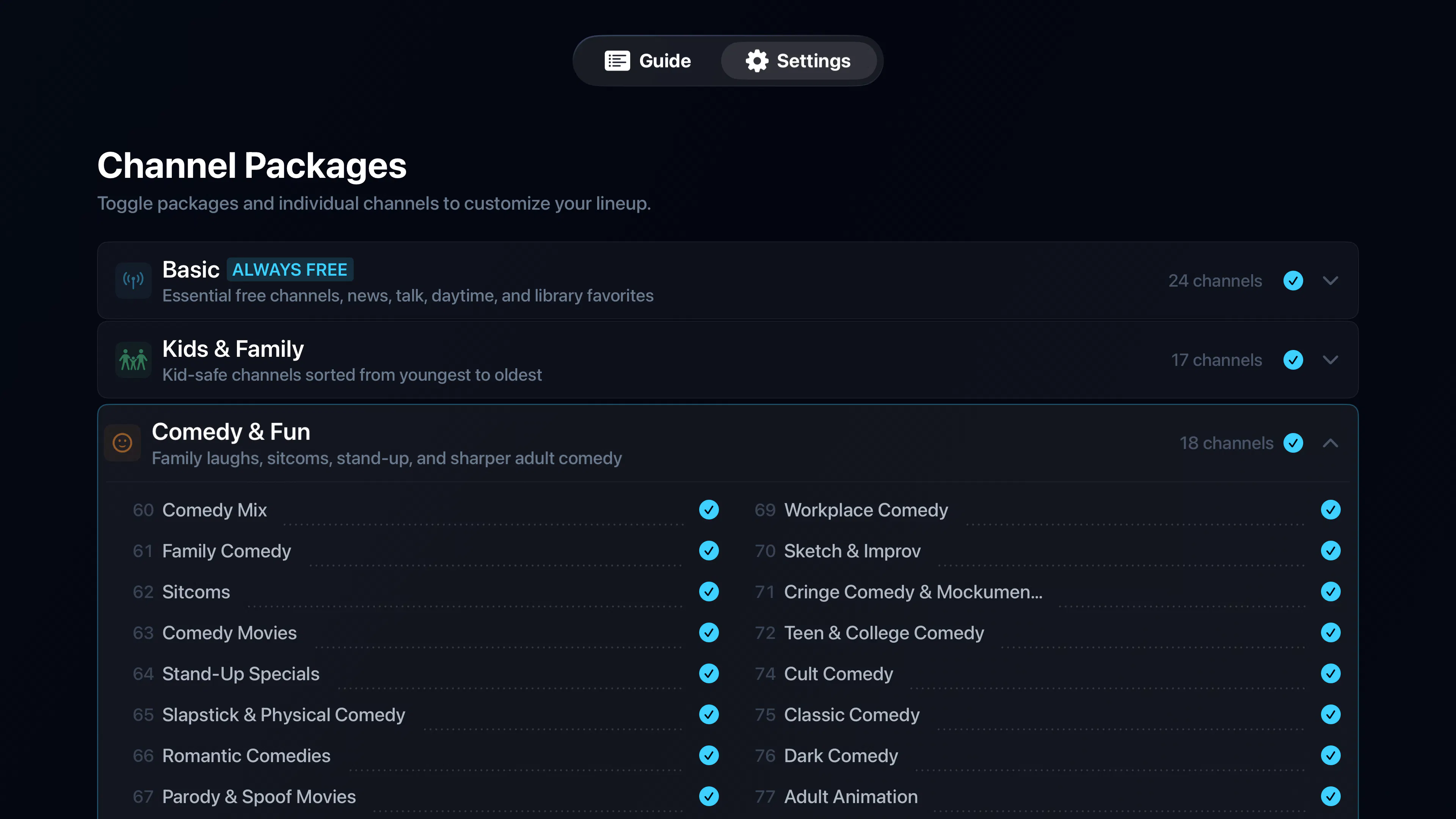Image resolution: width=1456 pixels, height=819 pixels.
Task: Toggle off channel 75 Classic Comedy
Action: (x=1330, y=714)
